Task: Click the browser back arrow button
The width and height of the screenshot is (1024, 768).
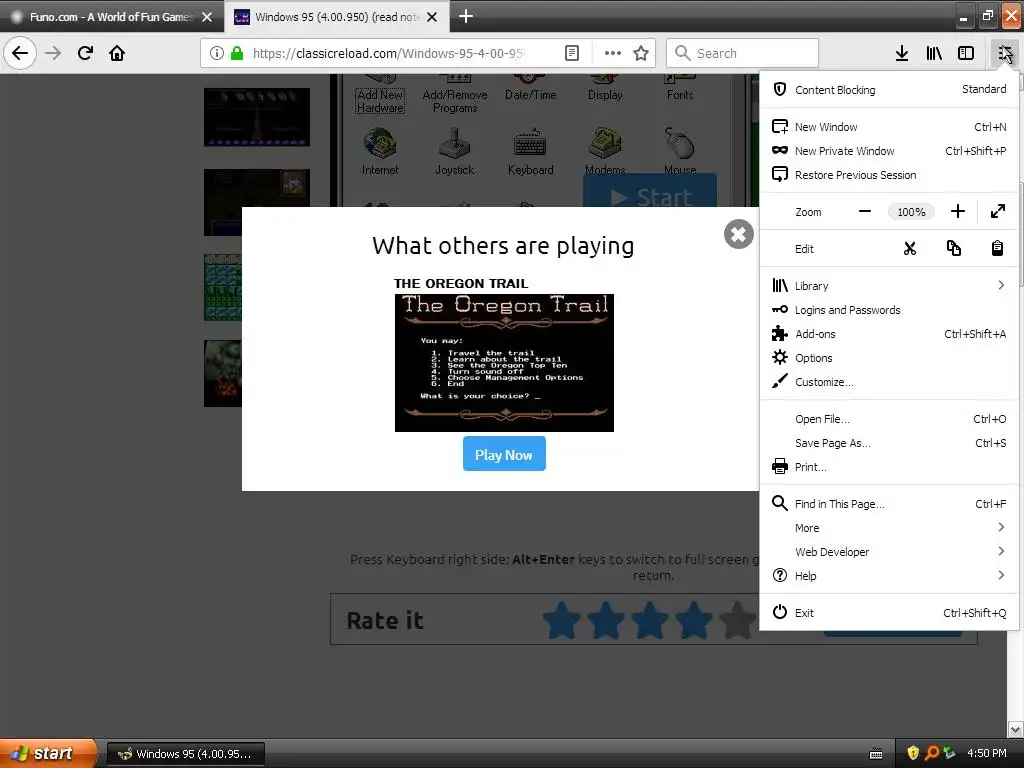Action: [x=20, y=53]
